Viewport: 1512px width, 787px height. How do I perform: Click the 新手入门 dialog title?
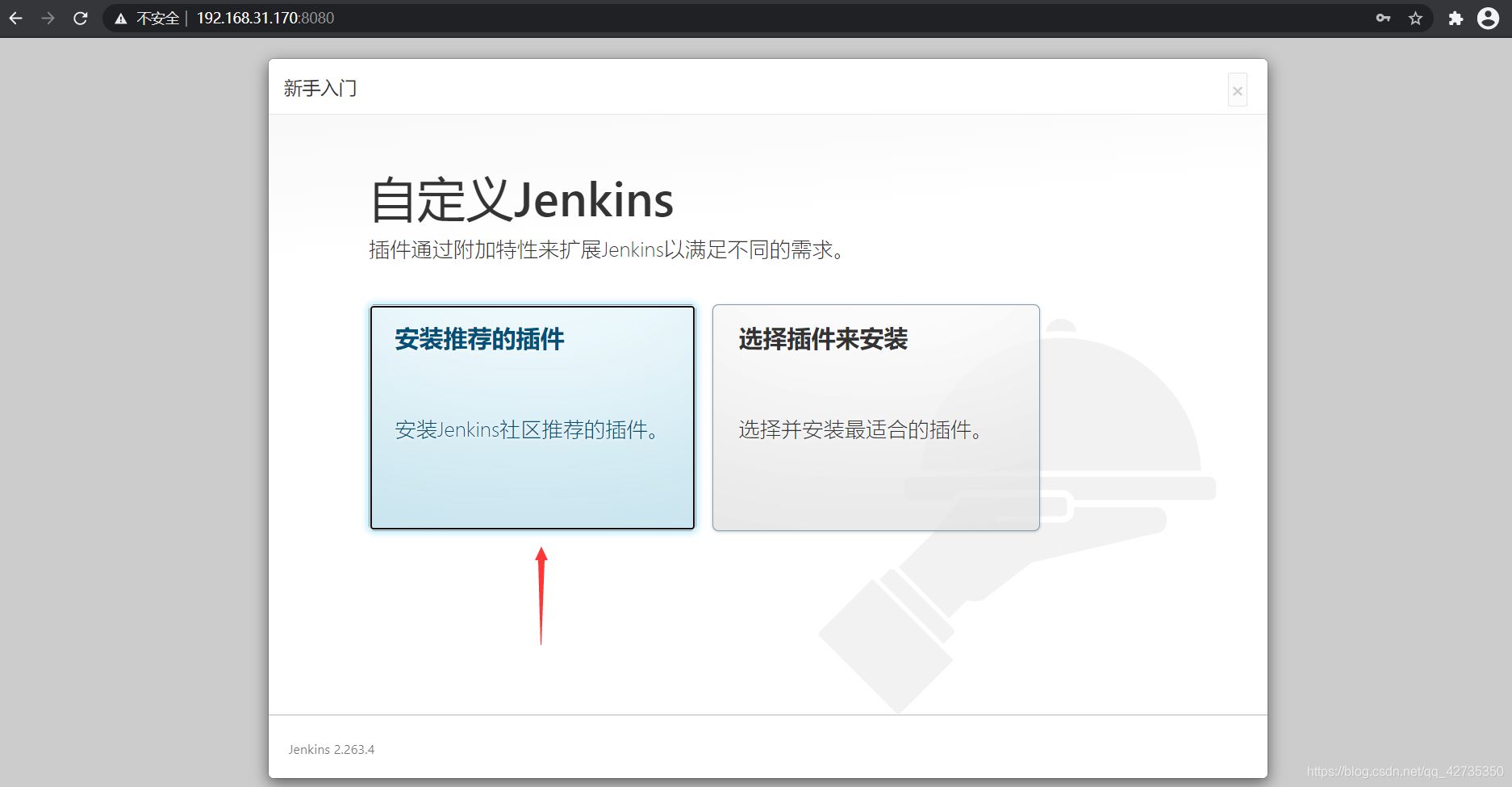pyautogui.click(x=320, y=88)
